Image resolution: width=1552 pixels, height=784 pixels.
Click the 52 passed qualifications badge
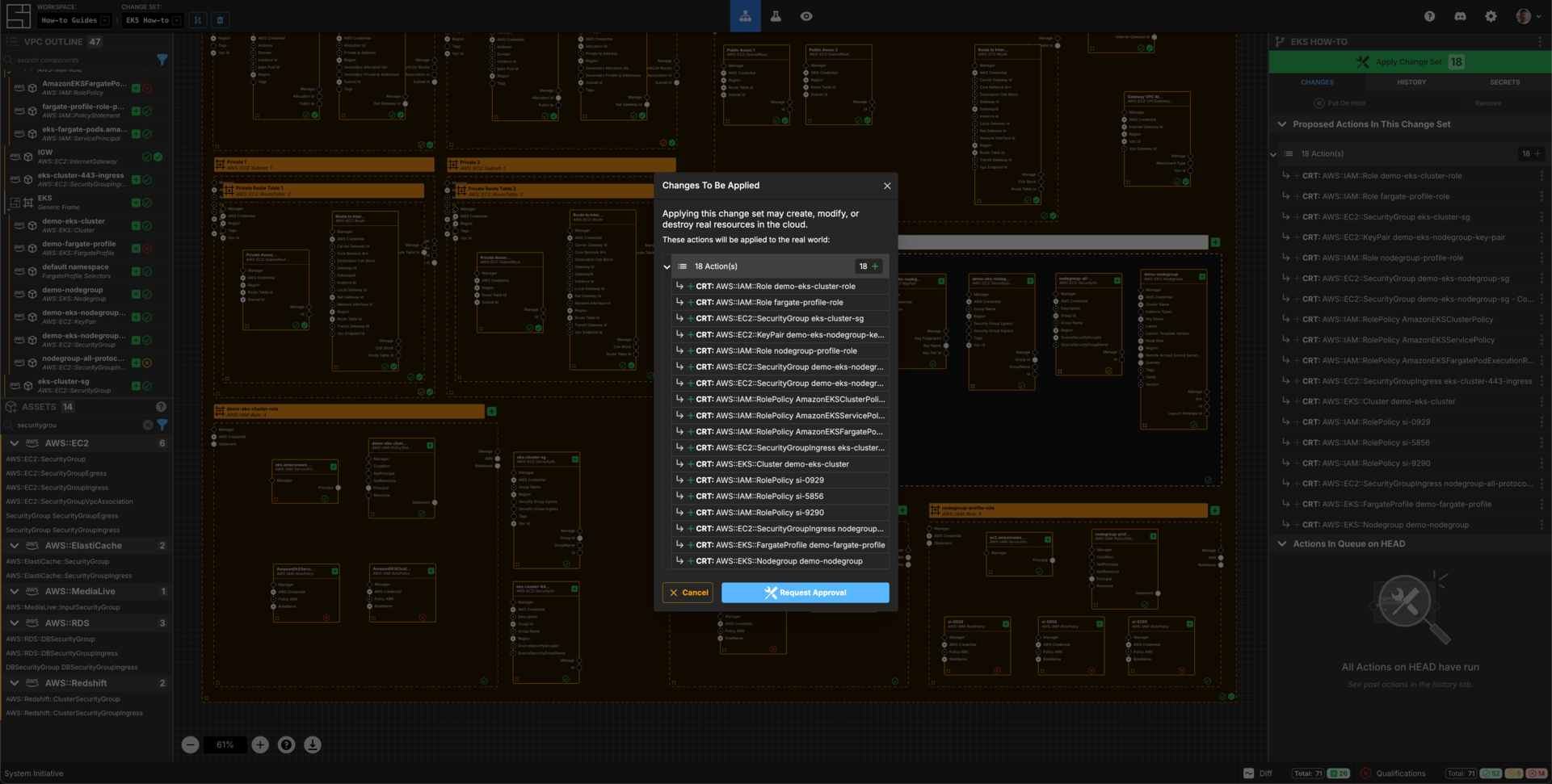[x=1491, y=774]
